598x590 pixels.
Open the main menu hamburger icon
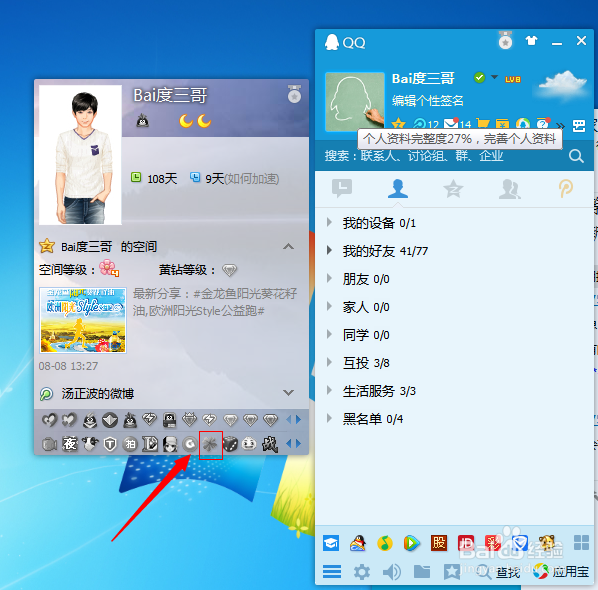[332, 571]
